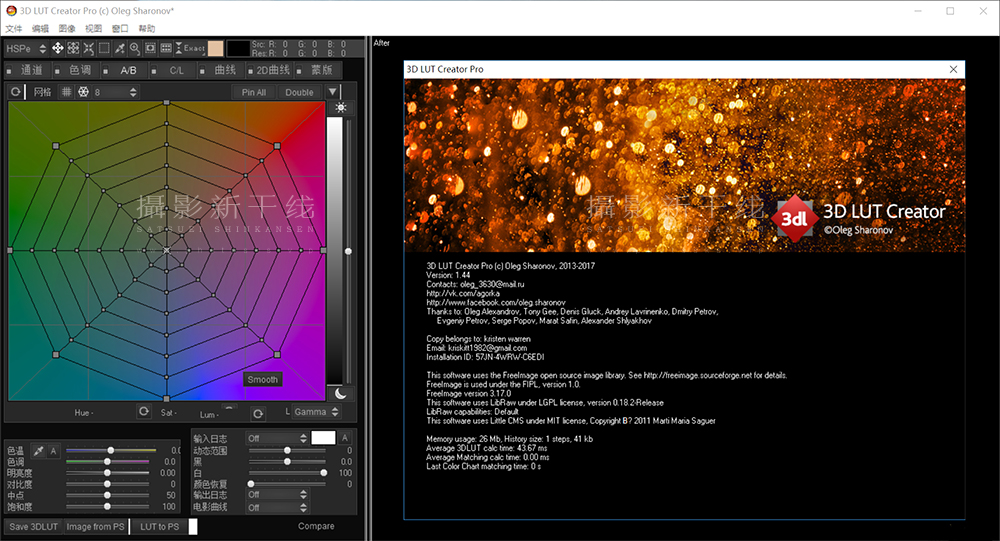Expand the triangle menu next to Double
Screen dimensions: 1000x541
tap(333, 92)
